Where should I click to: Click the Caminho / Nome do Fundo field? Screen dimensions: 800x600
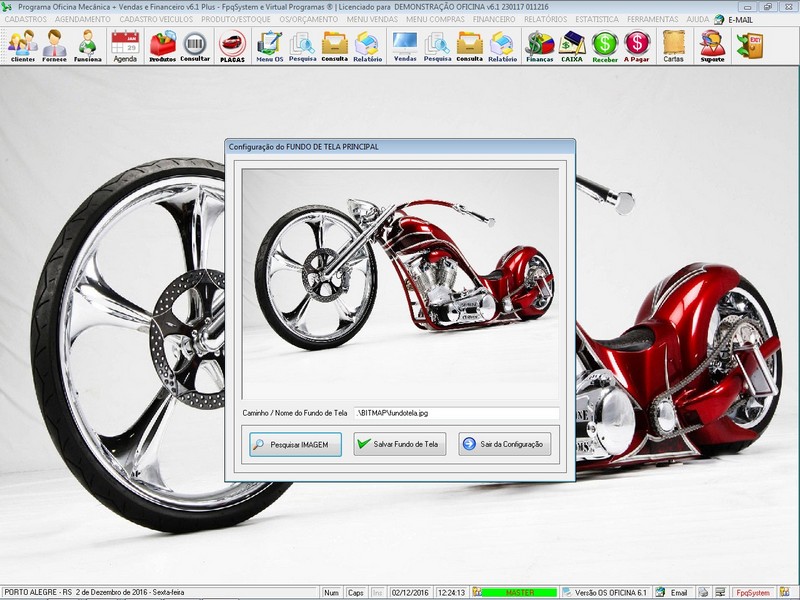pos(457,413)
